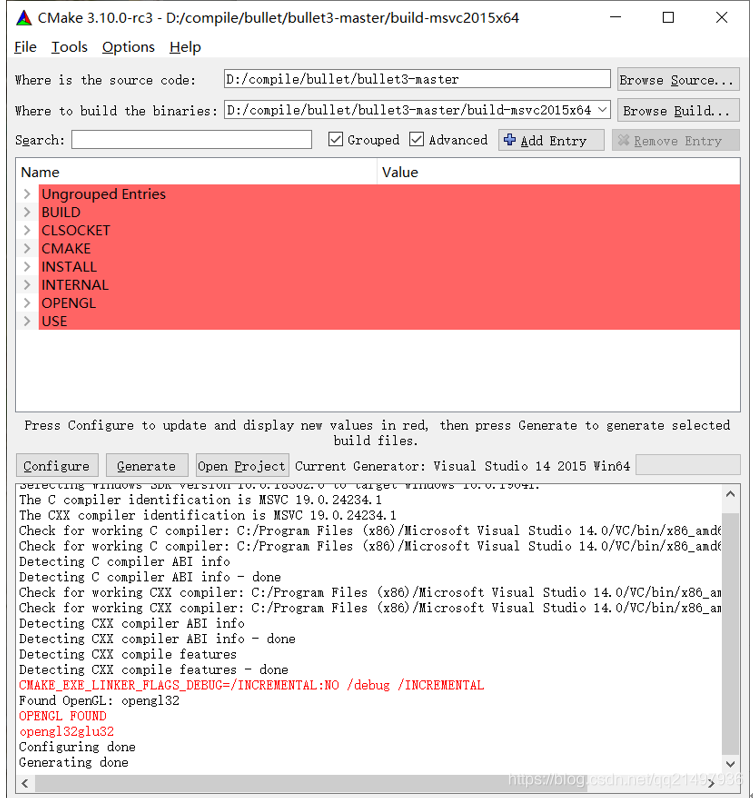This screenshot has width=753, height=798.
Task: Click the CMAKE_EXE_LINKER_FLAGS_DEBUG log line
Action: tap(251, 685)
